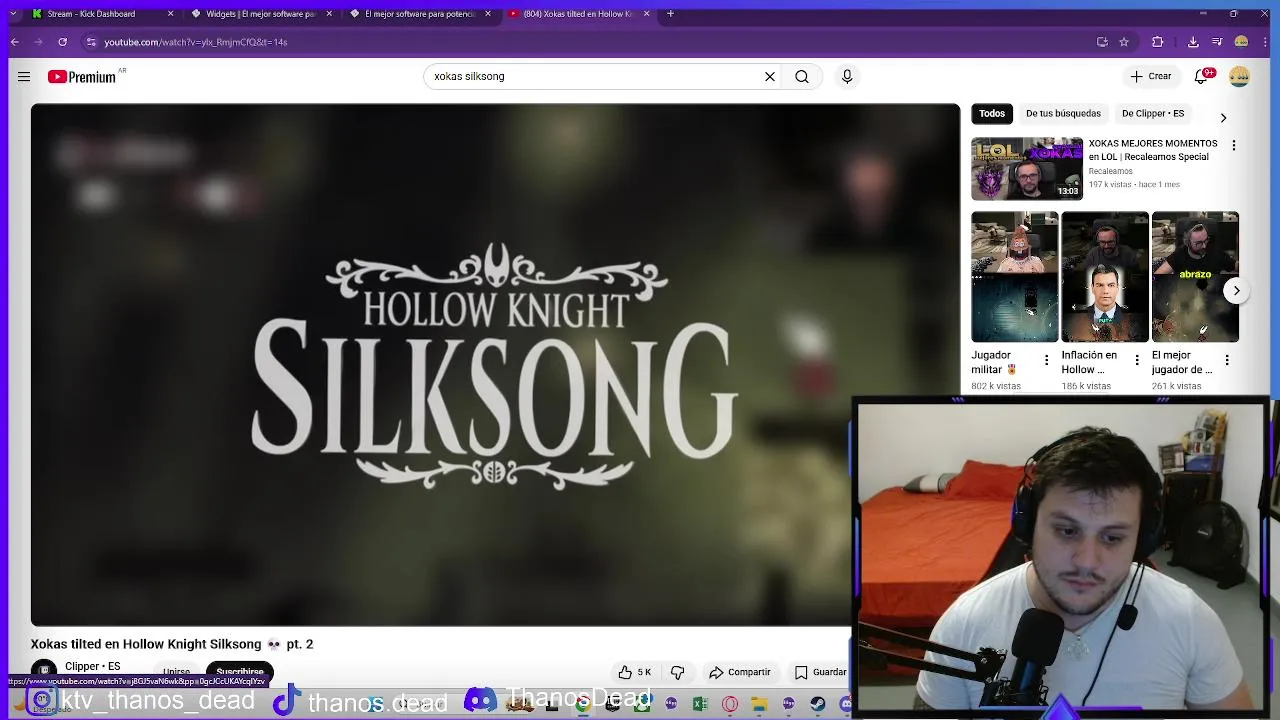Open options for El mejor jugador short
Image resolution: width=1280 pixels, height=720 pixels.
click(1227, 360)
